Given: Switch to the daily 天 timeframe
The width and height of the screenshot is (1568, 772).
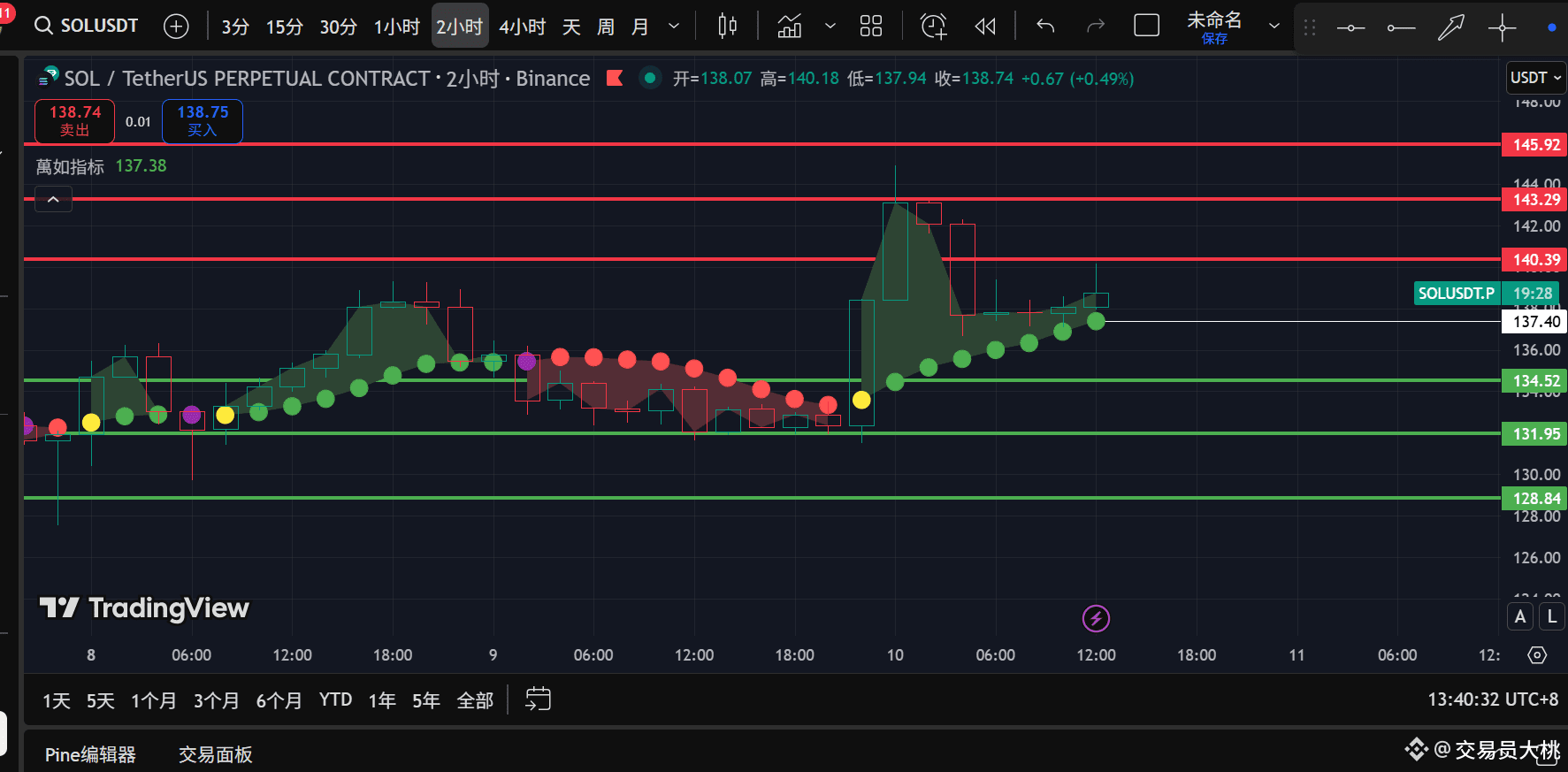Looking at the screenshot, I should click(x=571, y=27).
